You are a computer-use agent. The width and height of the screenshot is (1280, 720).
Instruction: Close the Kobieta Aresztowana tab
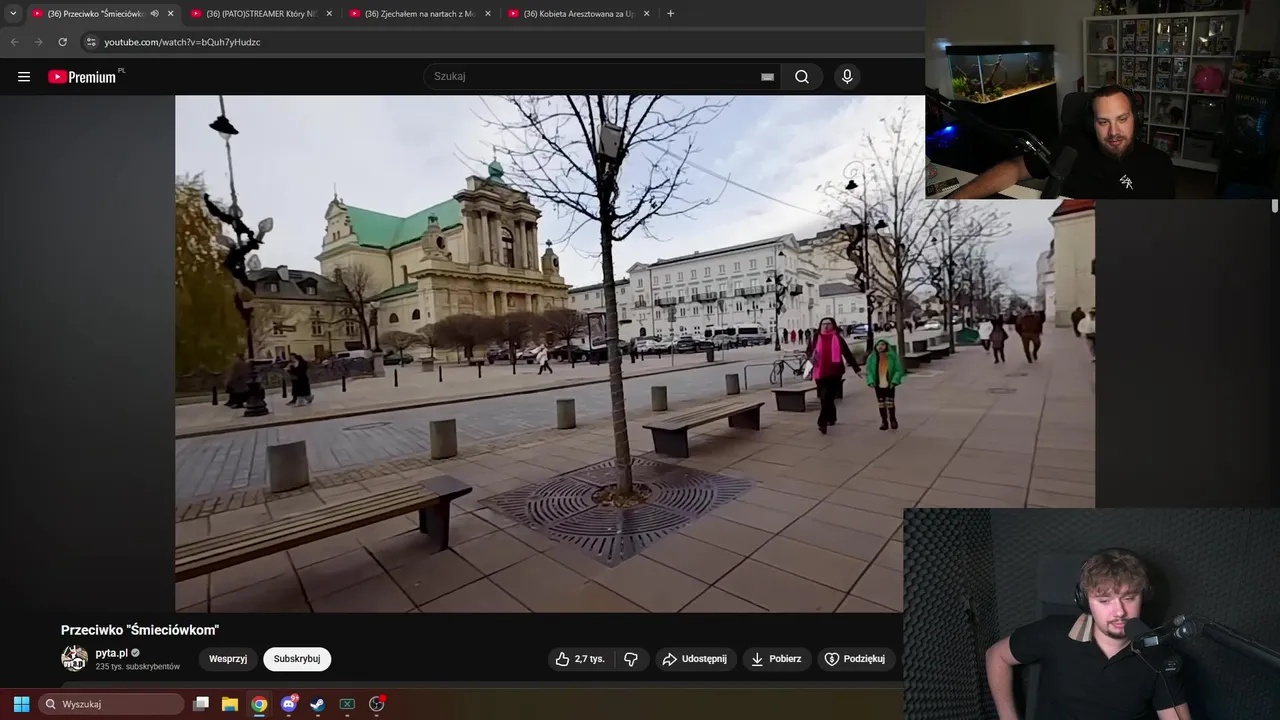pyautogui.click(x=646, y=14)
